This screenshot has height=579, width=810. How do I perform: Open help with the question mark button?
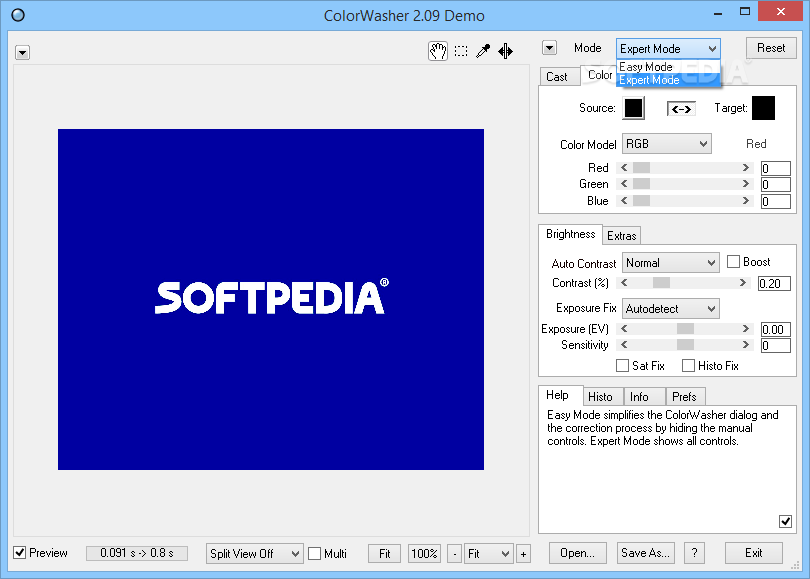click(694, 553)
